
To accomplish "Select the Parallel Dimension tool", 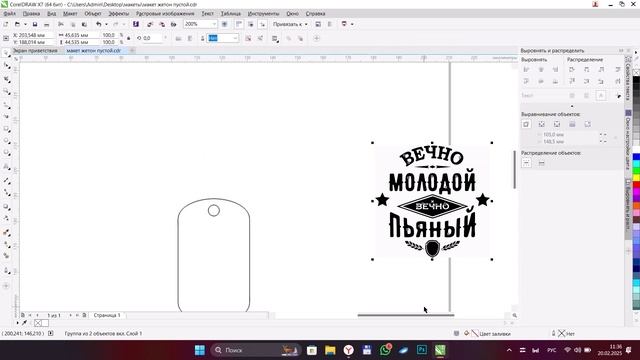I will coord(6,180).
